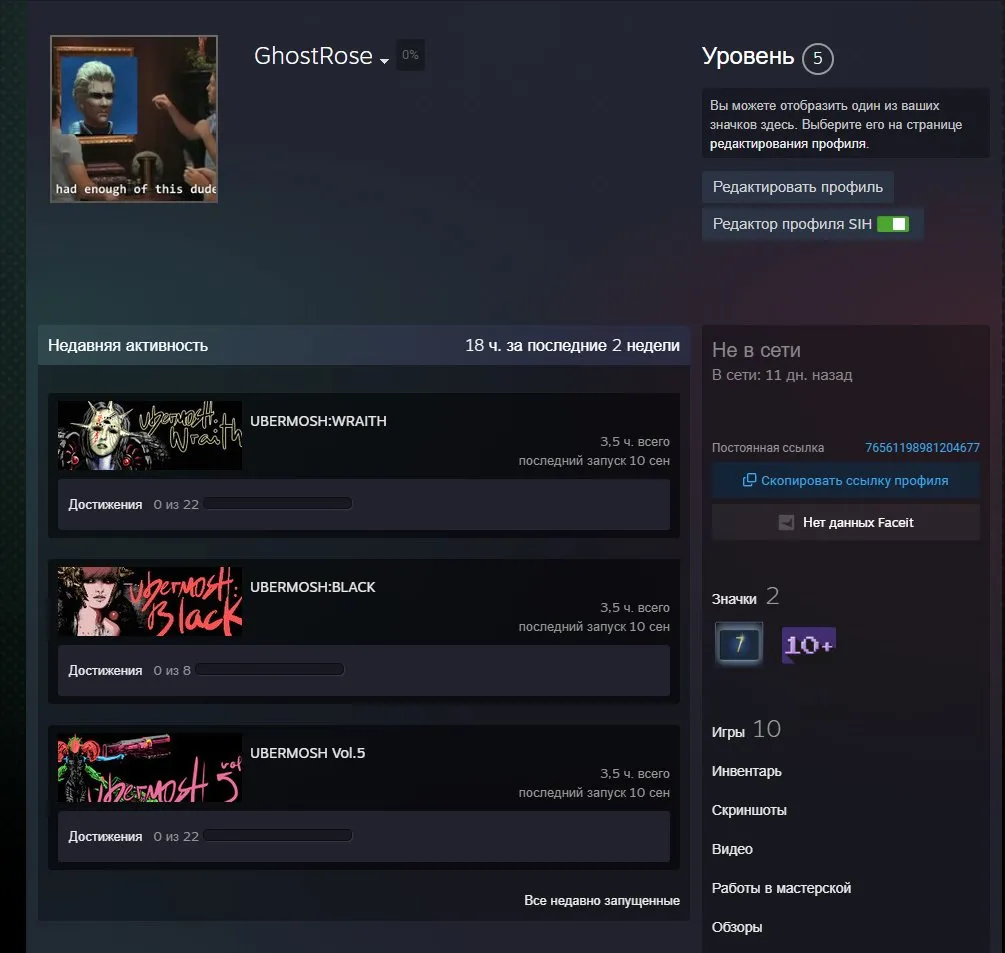Open the Видео section
Image resolution: width=1005 pixels, height=953 pixels.
point(732,849)
